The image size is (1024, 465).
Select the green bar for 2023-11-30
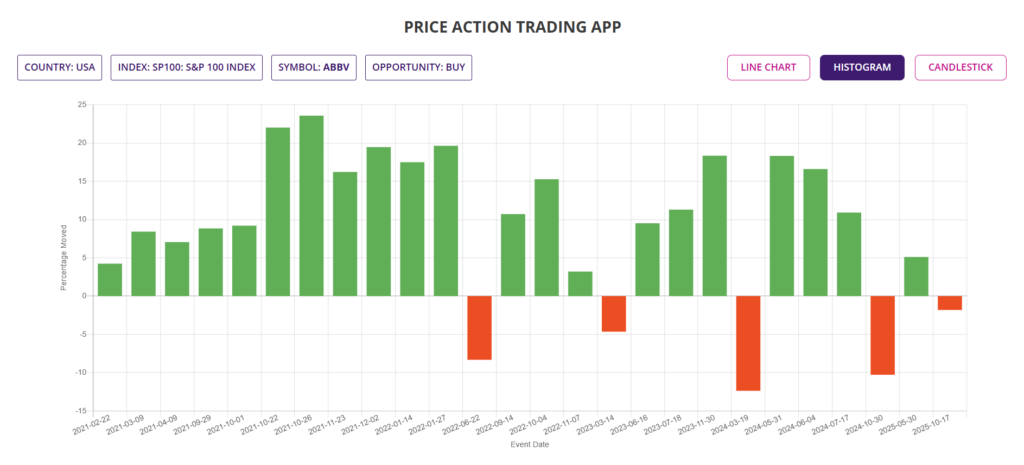[714, 225]
